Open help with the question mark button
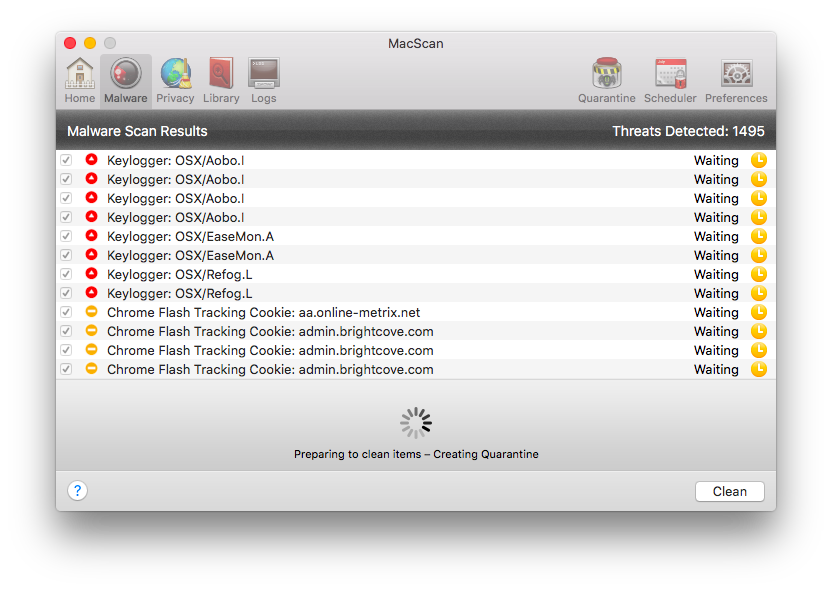Screen dimensions: 832x591 78,491
